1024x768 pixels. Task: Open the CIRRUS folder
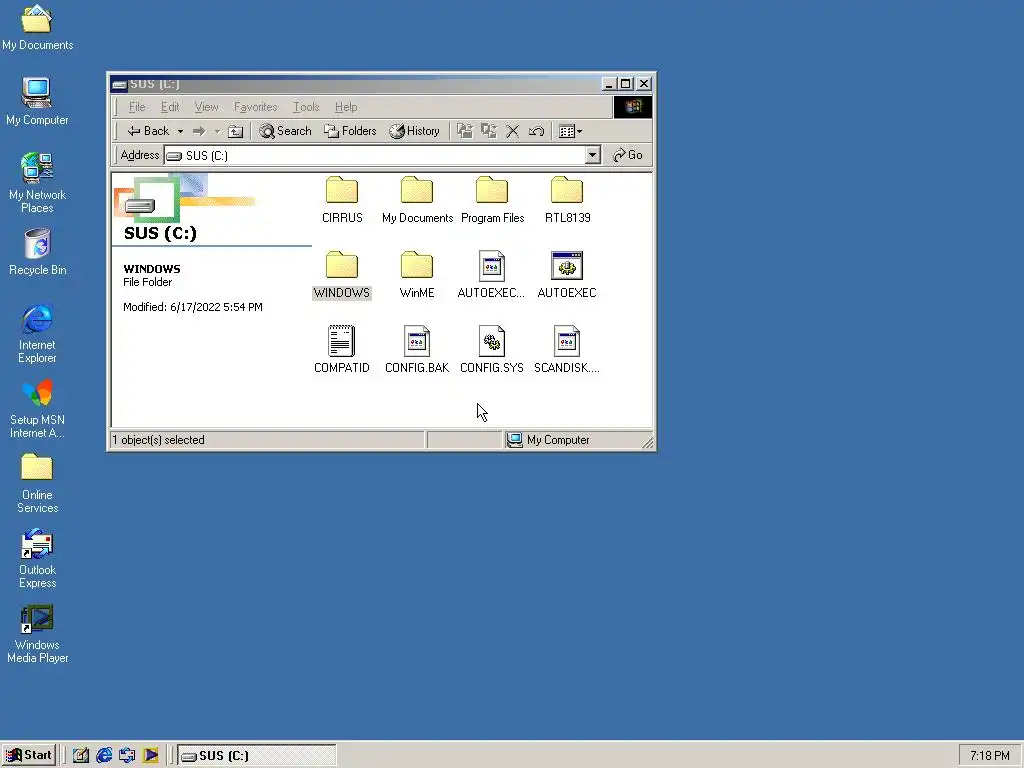tap(342, 200)
